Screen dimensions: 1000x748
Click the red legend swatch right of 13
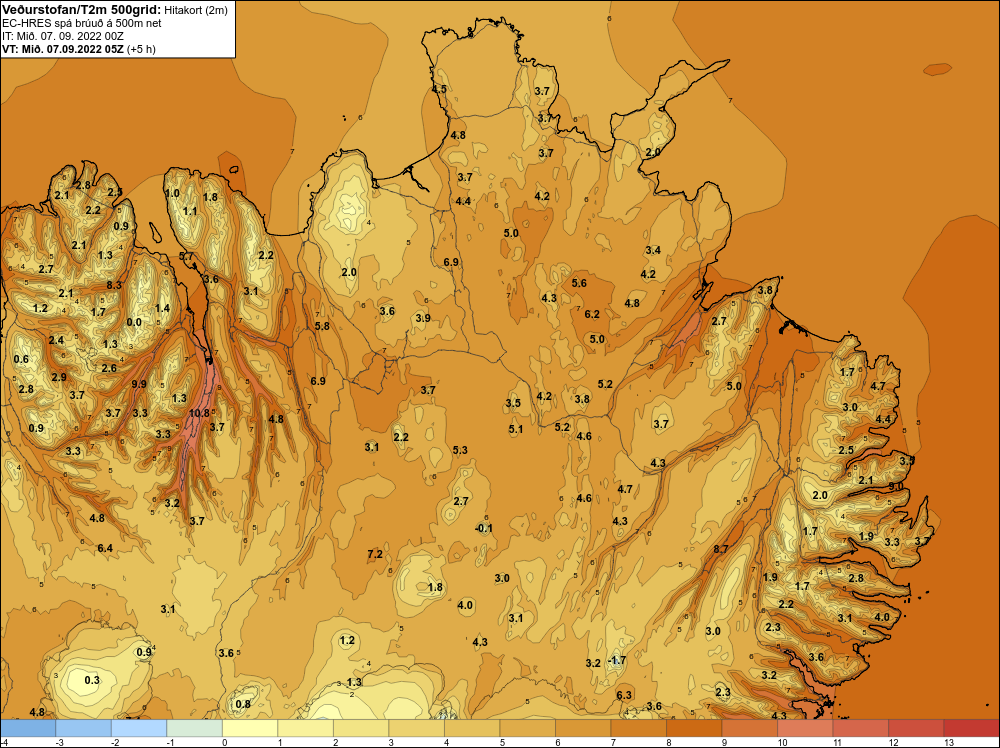(x=971, y=728)
